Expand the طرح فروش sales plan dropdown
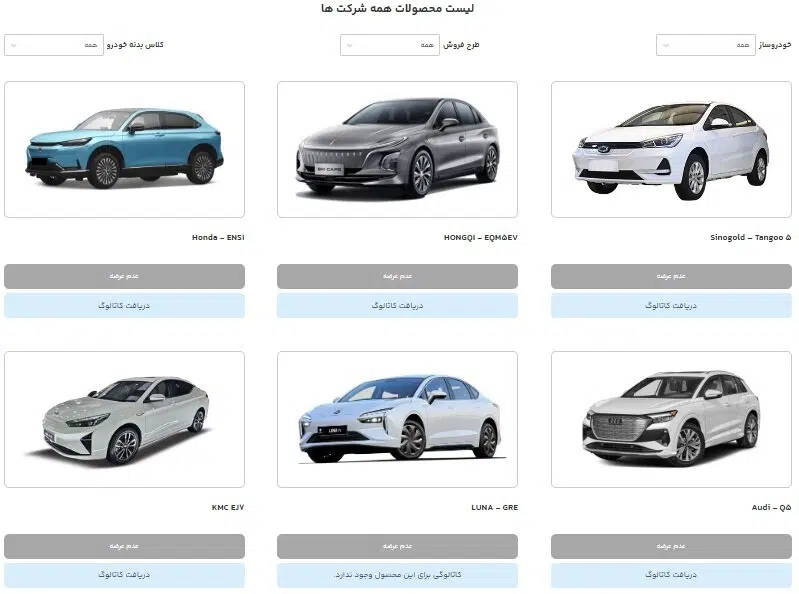Image resolution: width=799 pixels, height=594 pixels. [389, 45]
